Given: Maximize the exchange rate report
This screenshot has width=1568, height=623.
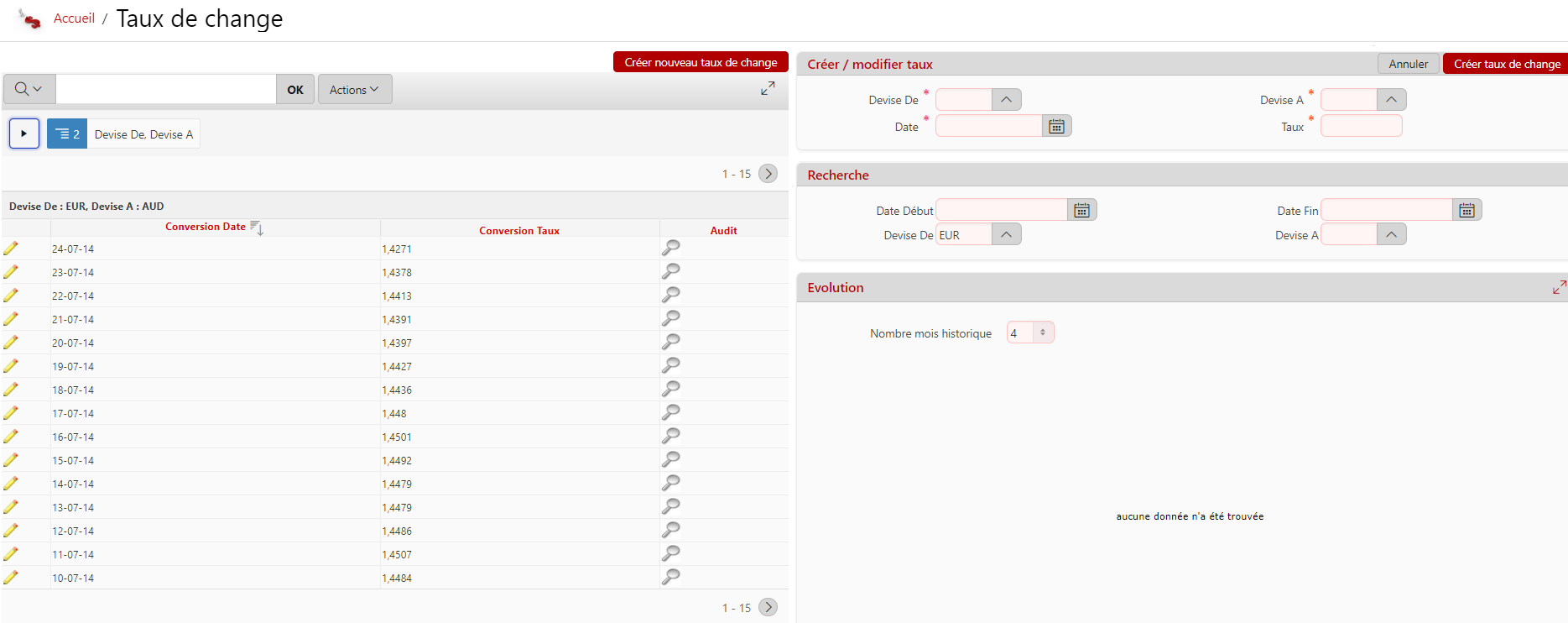Looking at the screenshot, I should point(768,88).
